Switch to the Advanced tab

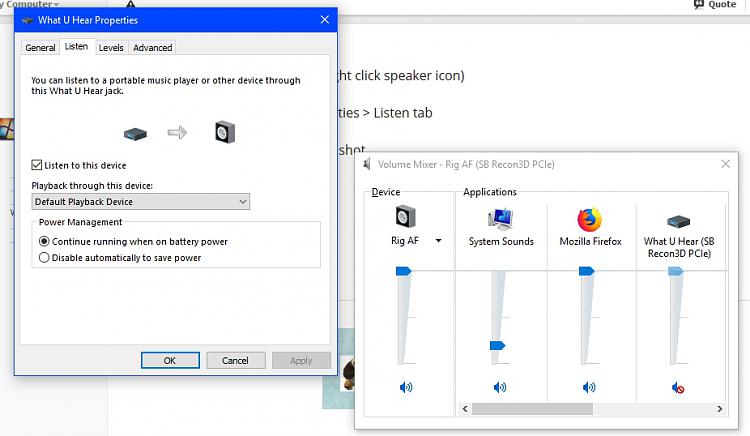point(153,48)
